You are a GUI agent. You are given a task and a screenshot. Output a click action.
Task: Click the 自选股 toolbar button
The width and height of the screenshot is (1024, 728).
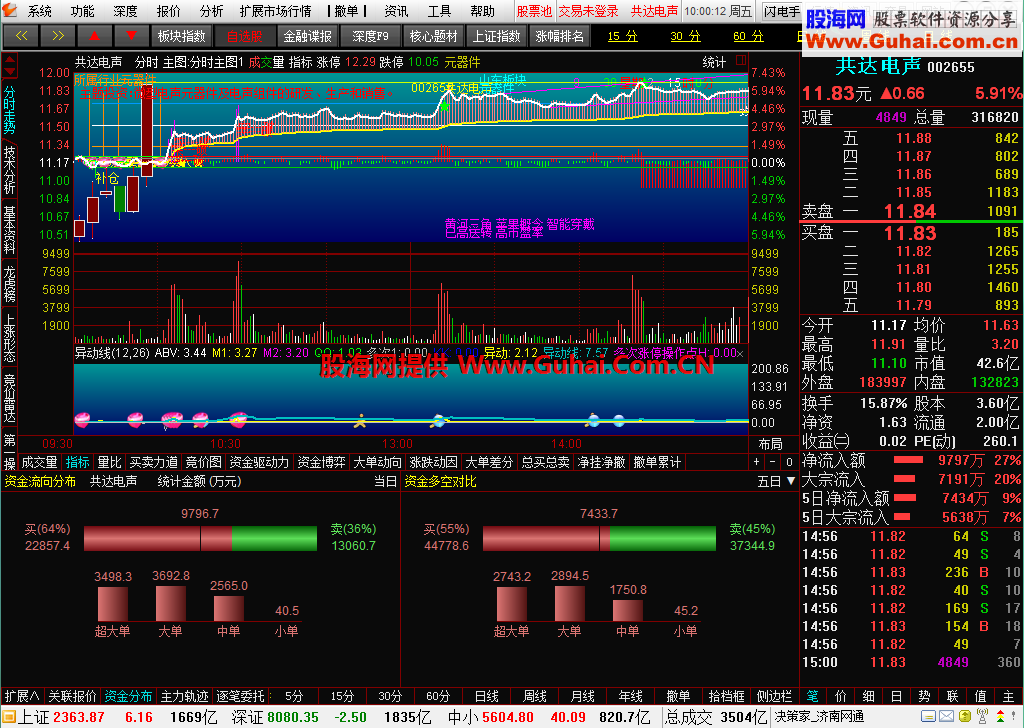click(244, 36)
